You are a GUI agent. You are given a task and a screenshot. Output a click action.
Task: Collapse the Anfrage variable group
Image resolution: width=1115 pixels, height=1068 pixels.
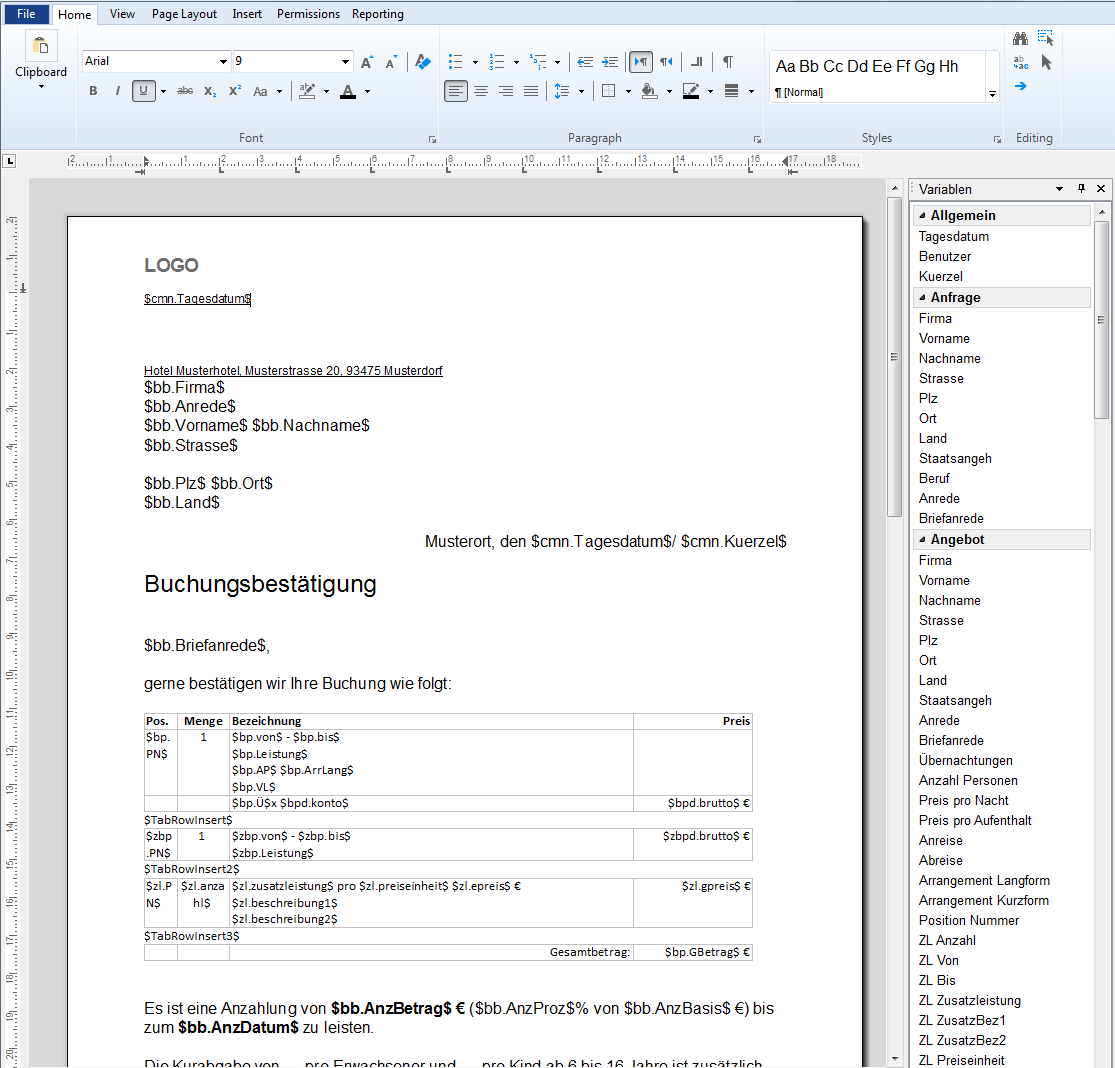pyautogui.click(x=923, y=298)
